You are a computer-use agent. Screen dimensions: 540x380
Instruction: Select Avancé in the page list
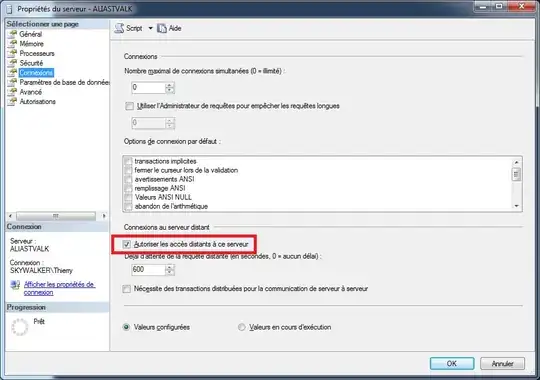(31, 92)
